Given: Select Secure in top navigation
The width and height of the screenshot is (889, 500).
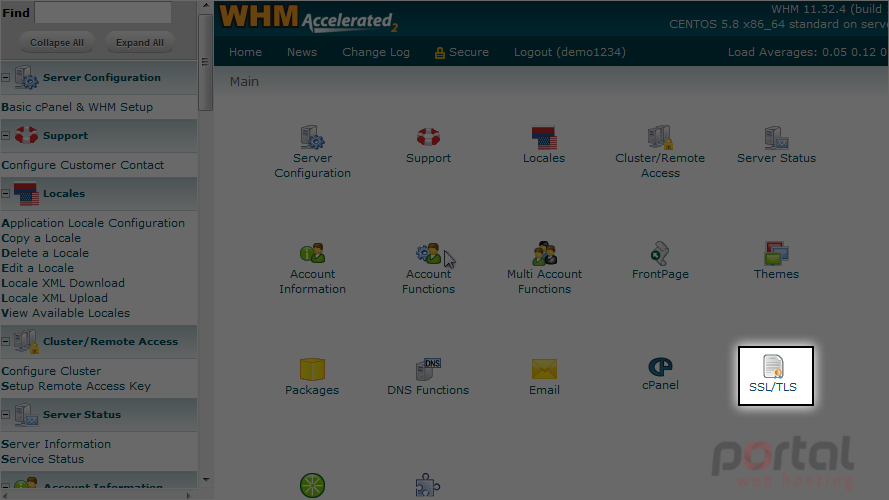Looking at the screenshot, I should pyautogui.click(x=468, y=52).
